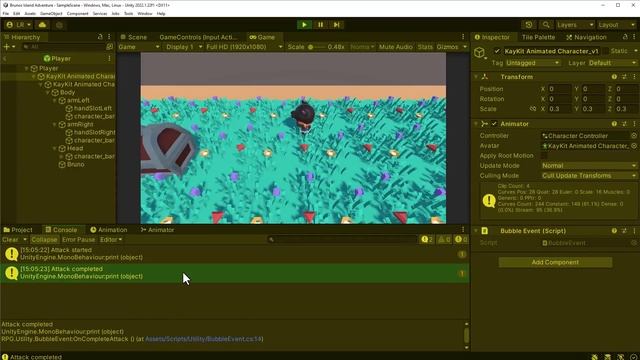The width and height of the screenshot is (640, 360).
Task: Toggle Gizmos in Game view
Action: coord(447,47)
